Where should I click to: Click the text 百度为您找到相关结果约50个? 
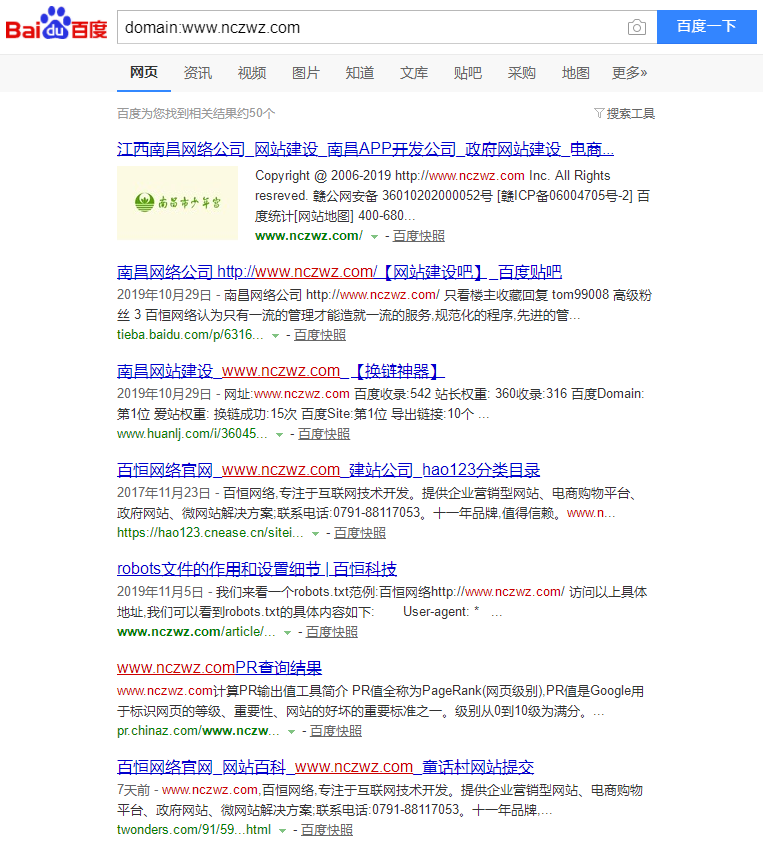pyautogui.click(x=196, y=114)
